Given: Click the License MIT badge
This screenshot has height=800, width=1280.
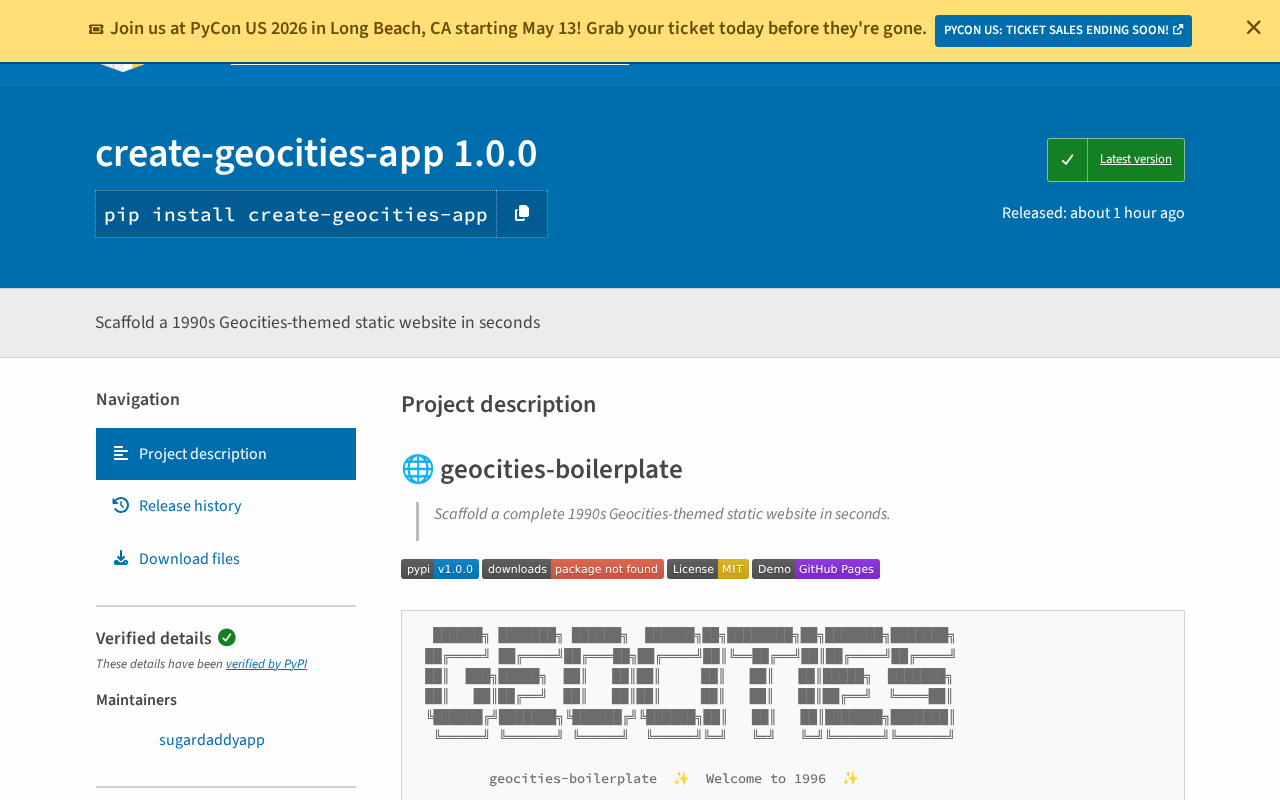Looking at the screenshot, I should [708, 569].
